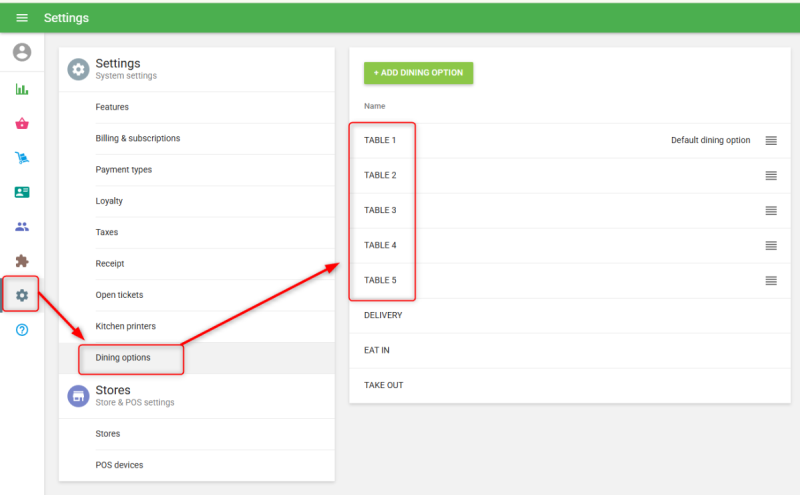Open the Inventory cart icon in sidebar
Image resolution: width=800 pixels, height=495 pixels.
(22, 158)
